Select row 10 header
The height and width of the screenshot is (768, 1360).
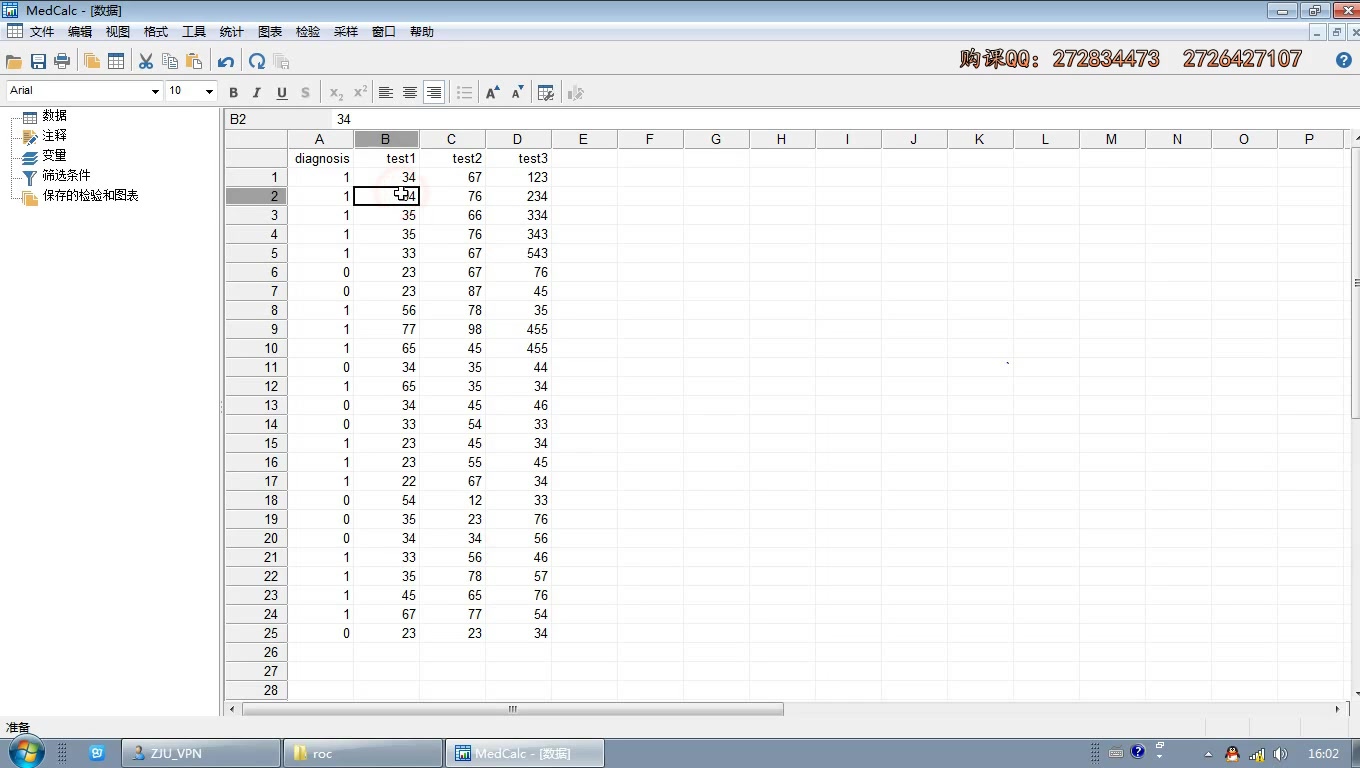tap(257, 348)
